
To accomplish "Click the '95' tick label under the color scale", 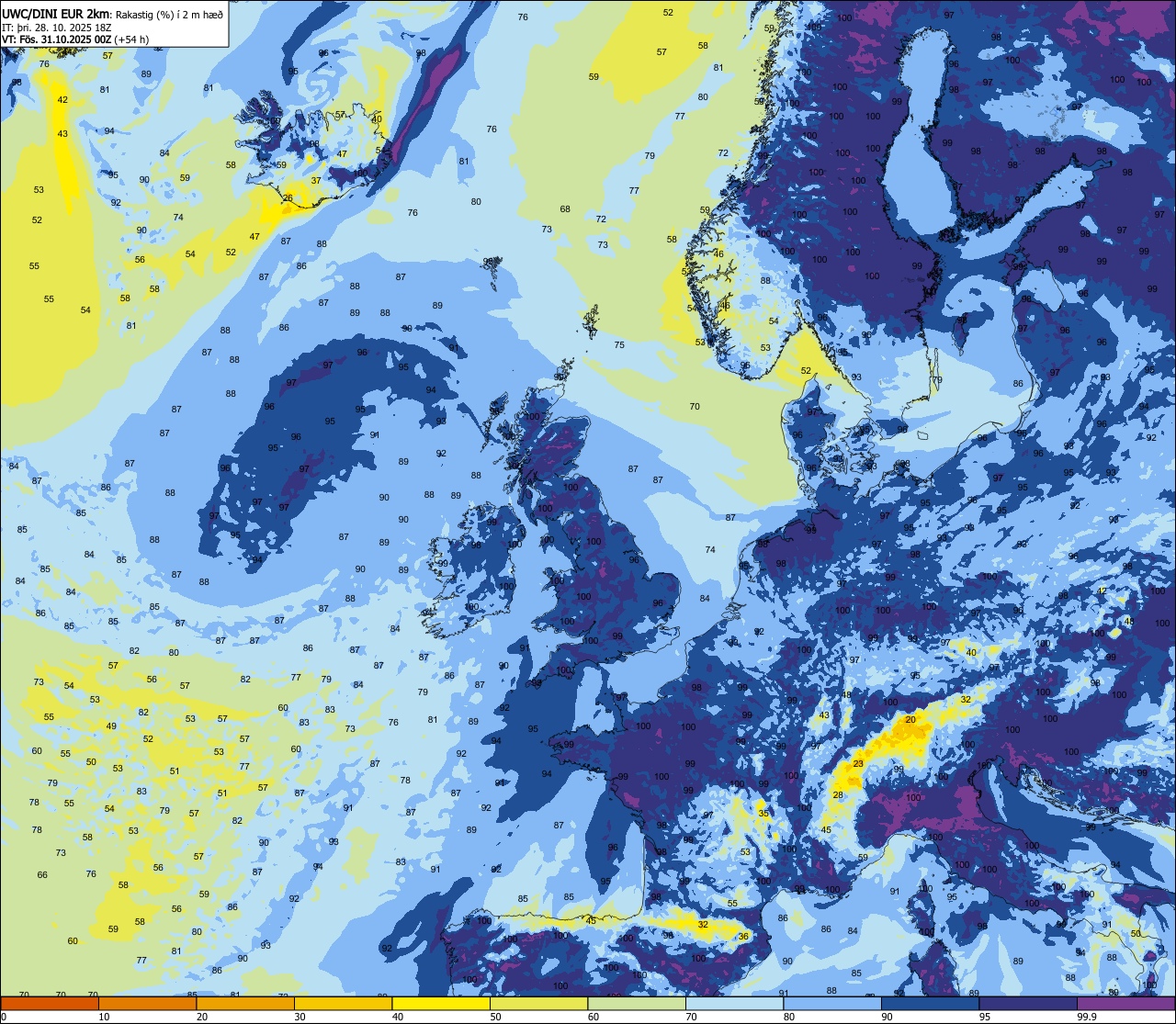I will point(985,1017).
